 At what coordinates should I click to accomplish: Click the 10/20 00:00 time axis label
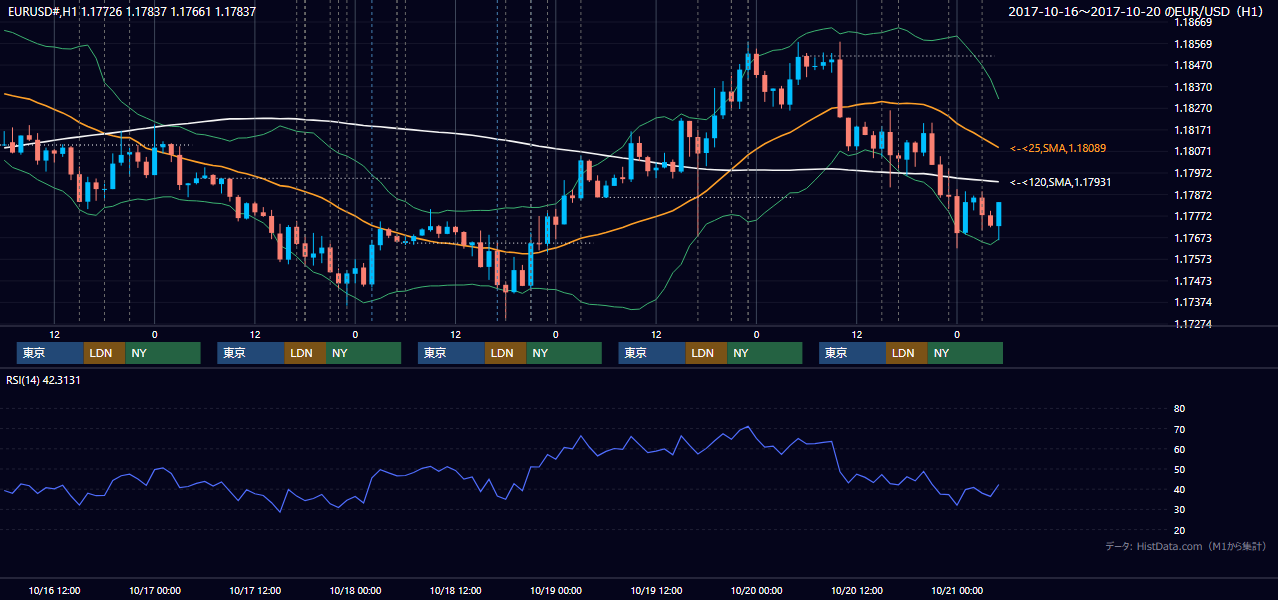coord(756,590)
